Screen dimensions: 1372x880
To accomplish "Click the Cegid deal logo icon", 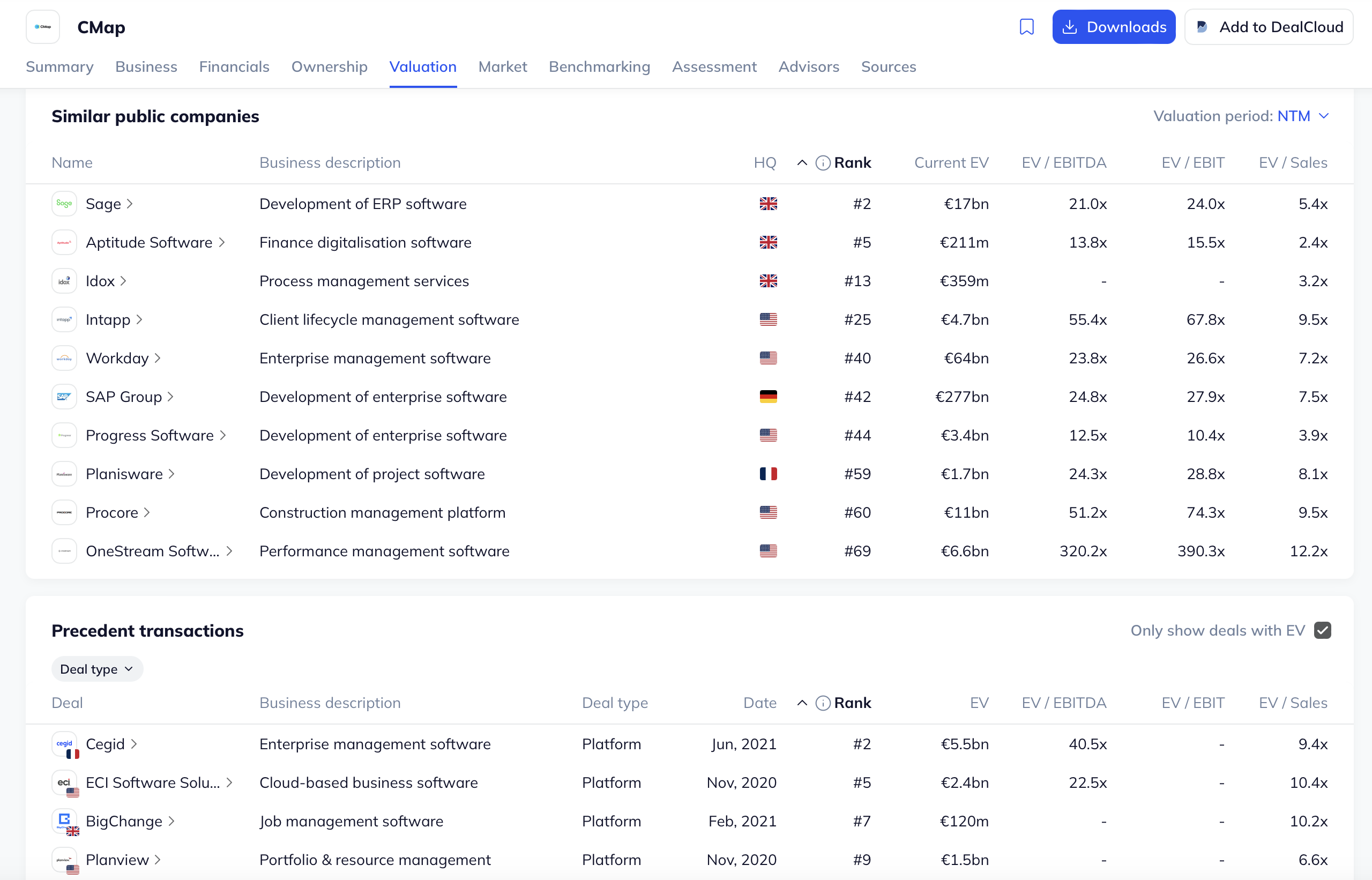I will click(x=64, y=744).
